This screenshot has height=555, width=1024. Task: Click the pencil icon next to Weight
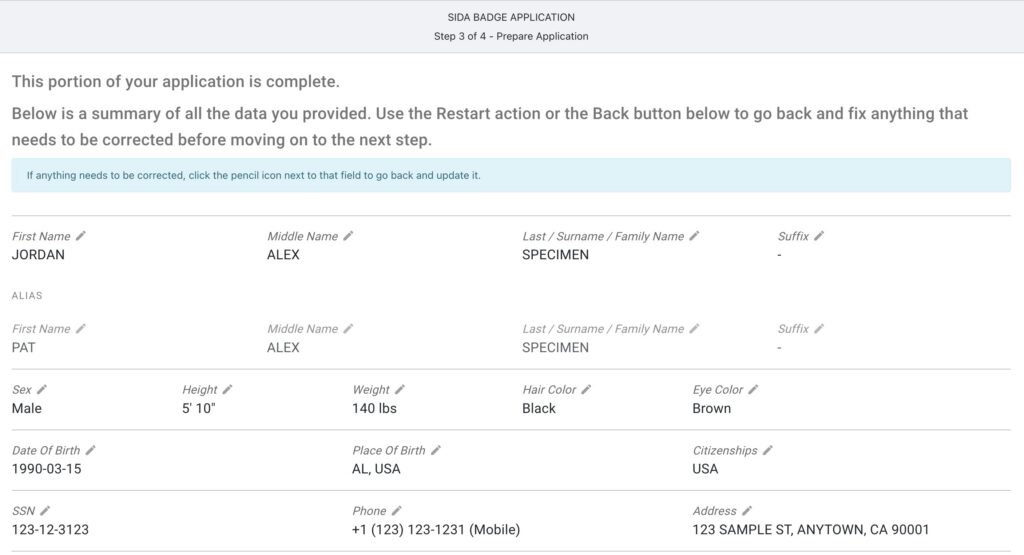[400, 389]
